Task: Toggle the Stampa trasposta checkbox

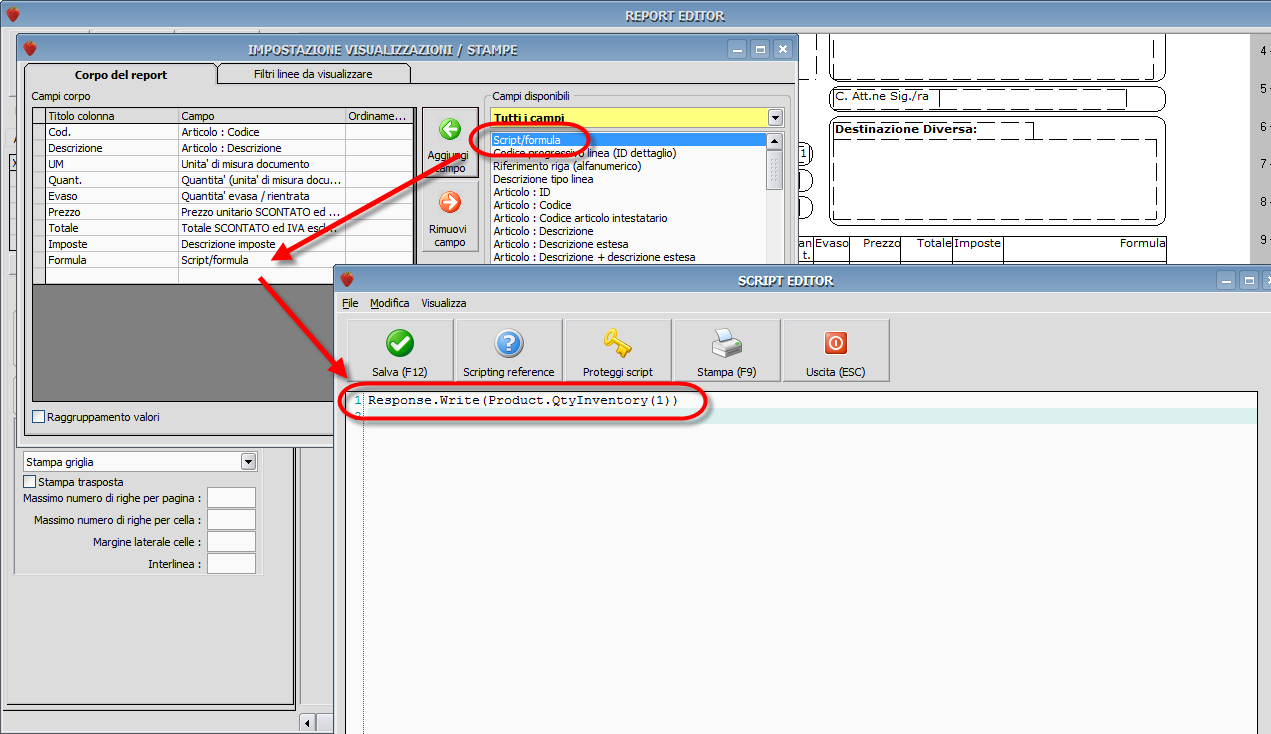Action: click(x=30, y=482)
